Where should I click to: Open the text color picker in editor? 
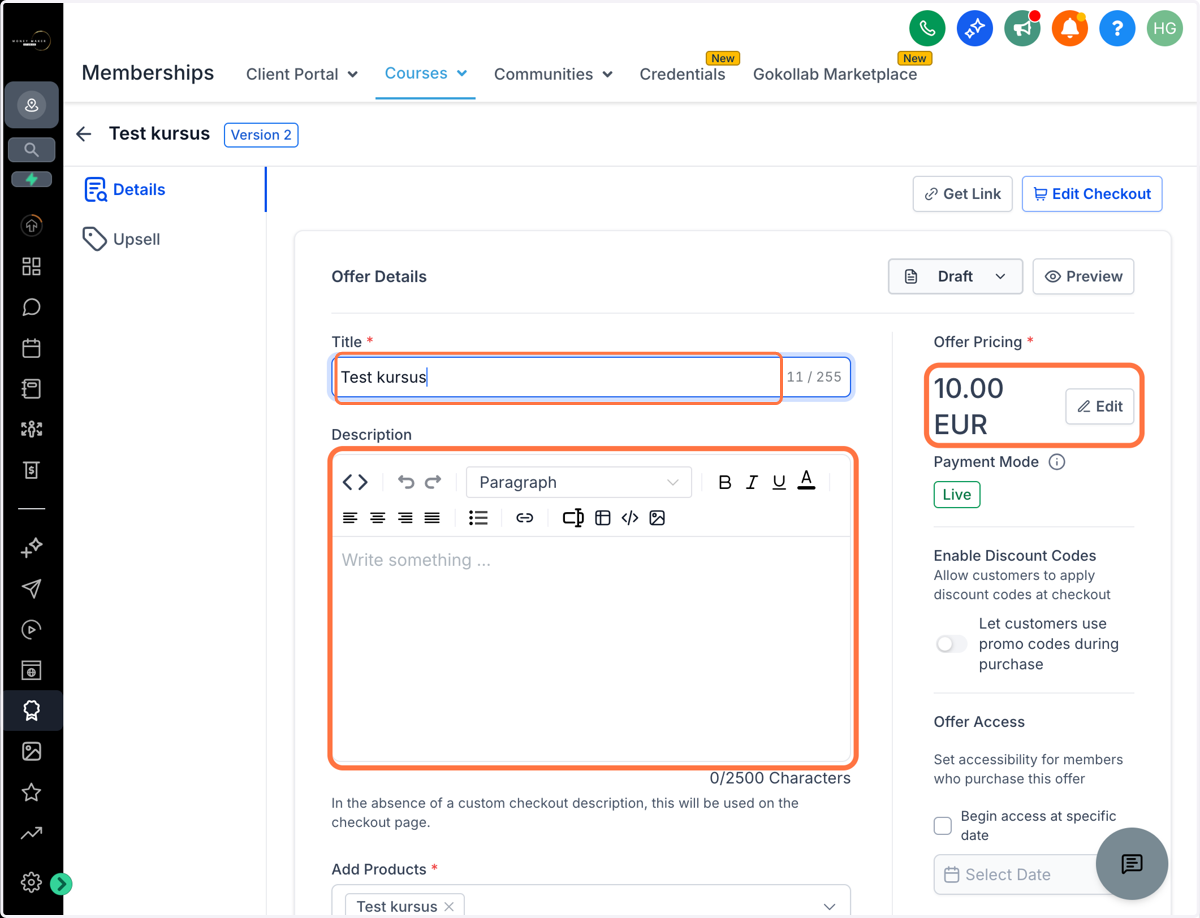[807, 482]
